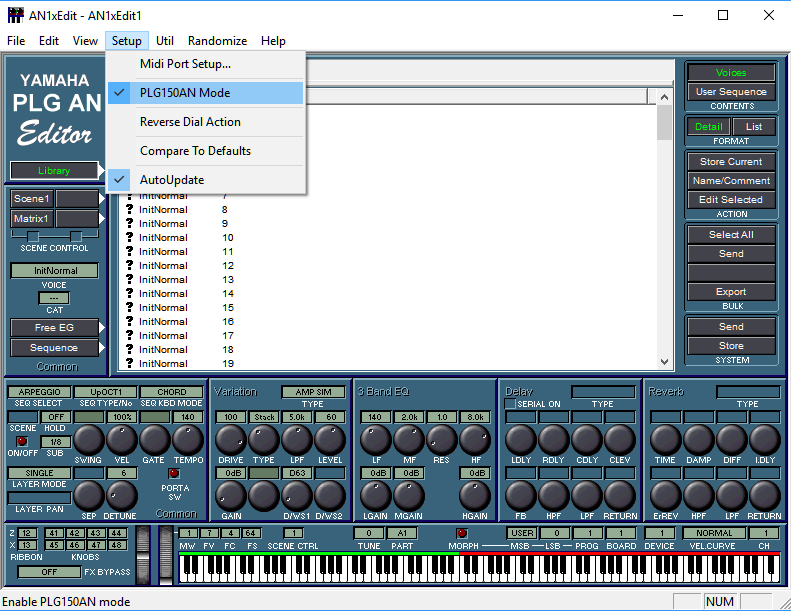Click the TEMPO knob in arpeggio section
This screenshot has height=611, width=791.
point(187,439)
